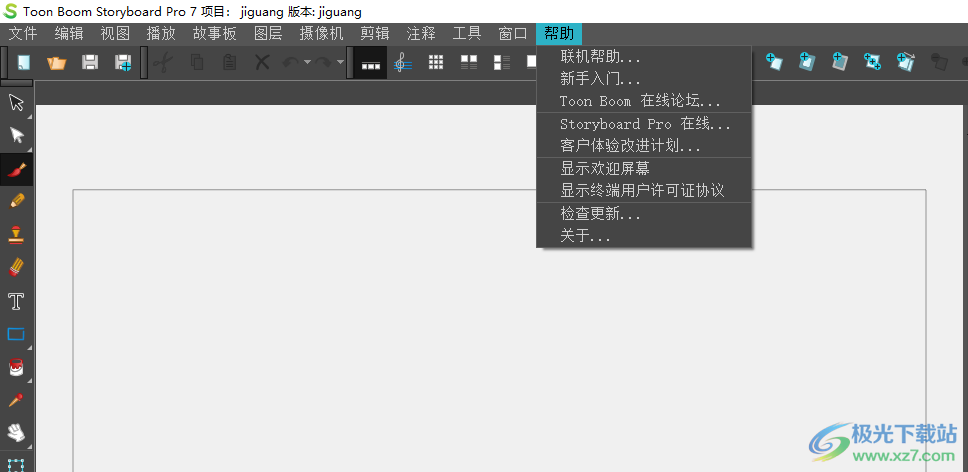Viewport: 968px width, 472px height.
Task: Switch to the Timeline workspace icon
Action: point(370,62)
